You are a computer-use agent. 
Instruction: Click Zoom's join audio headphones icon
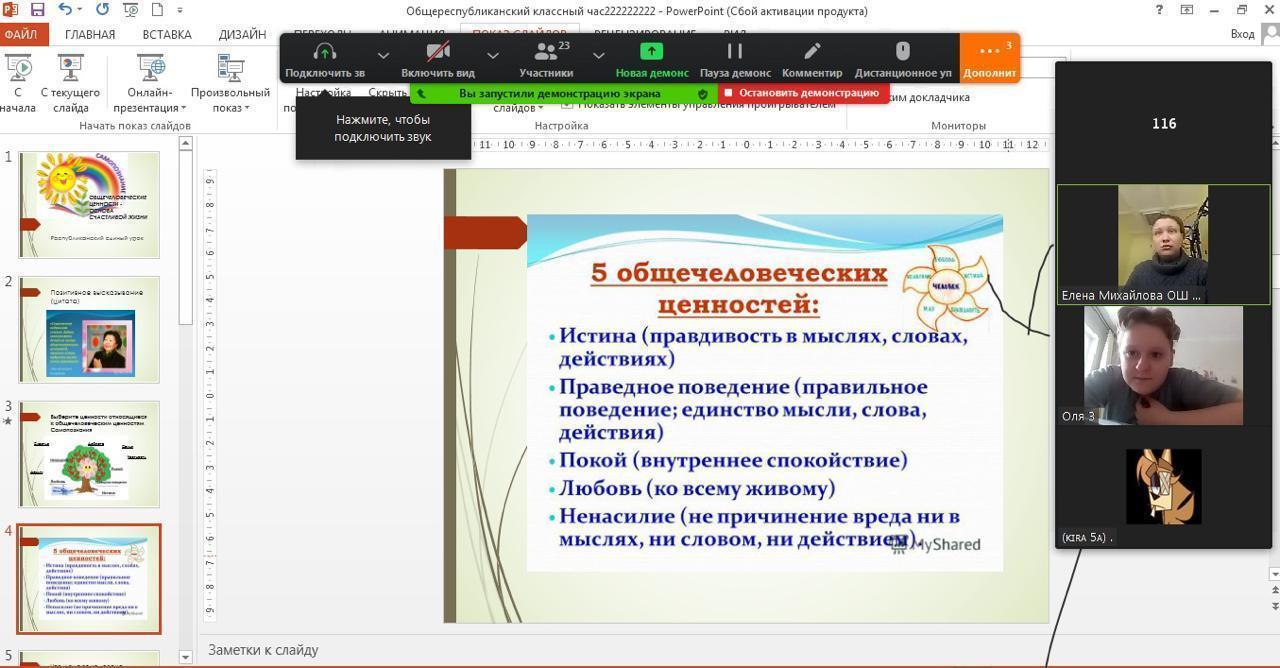coord(324,53)
